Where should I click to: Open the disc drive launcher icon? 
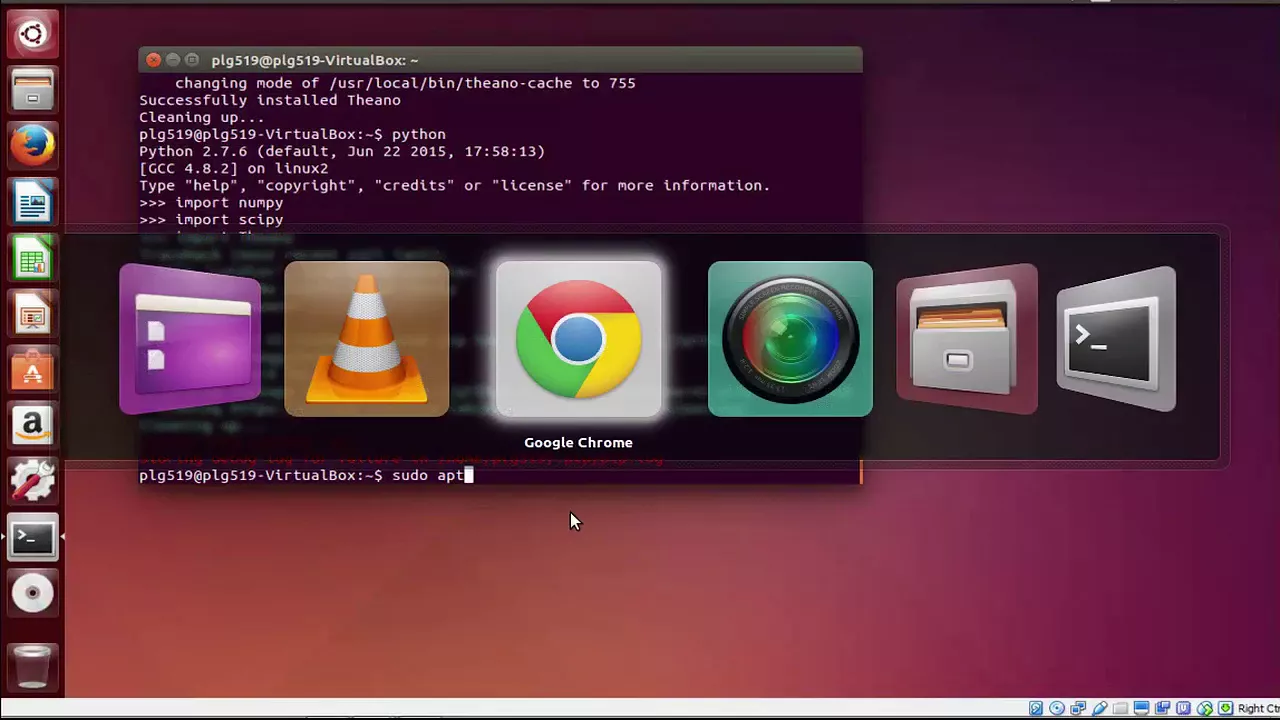32,594
